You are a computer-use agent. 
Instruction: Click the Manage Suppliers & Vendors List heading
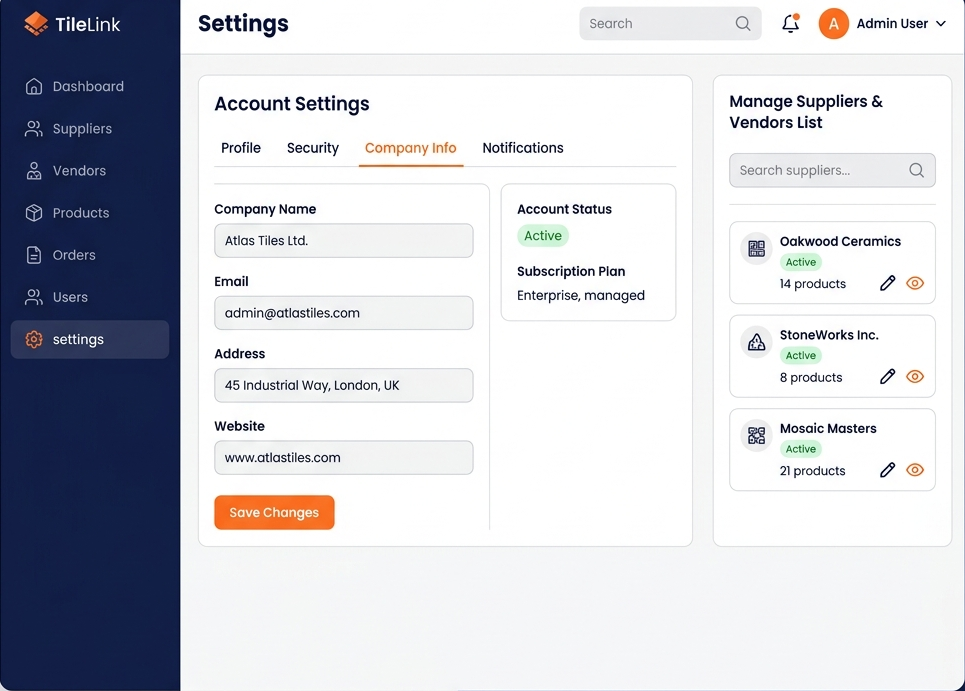[x=806, y=111]
